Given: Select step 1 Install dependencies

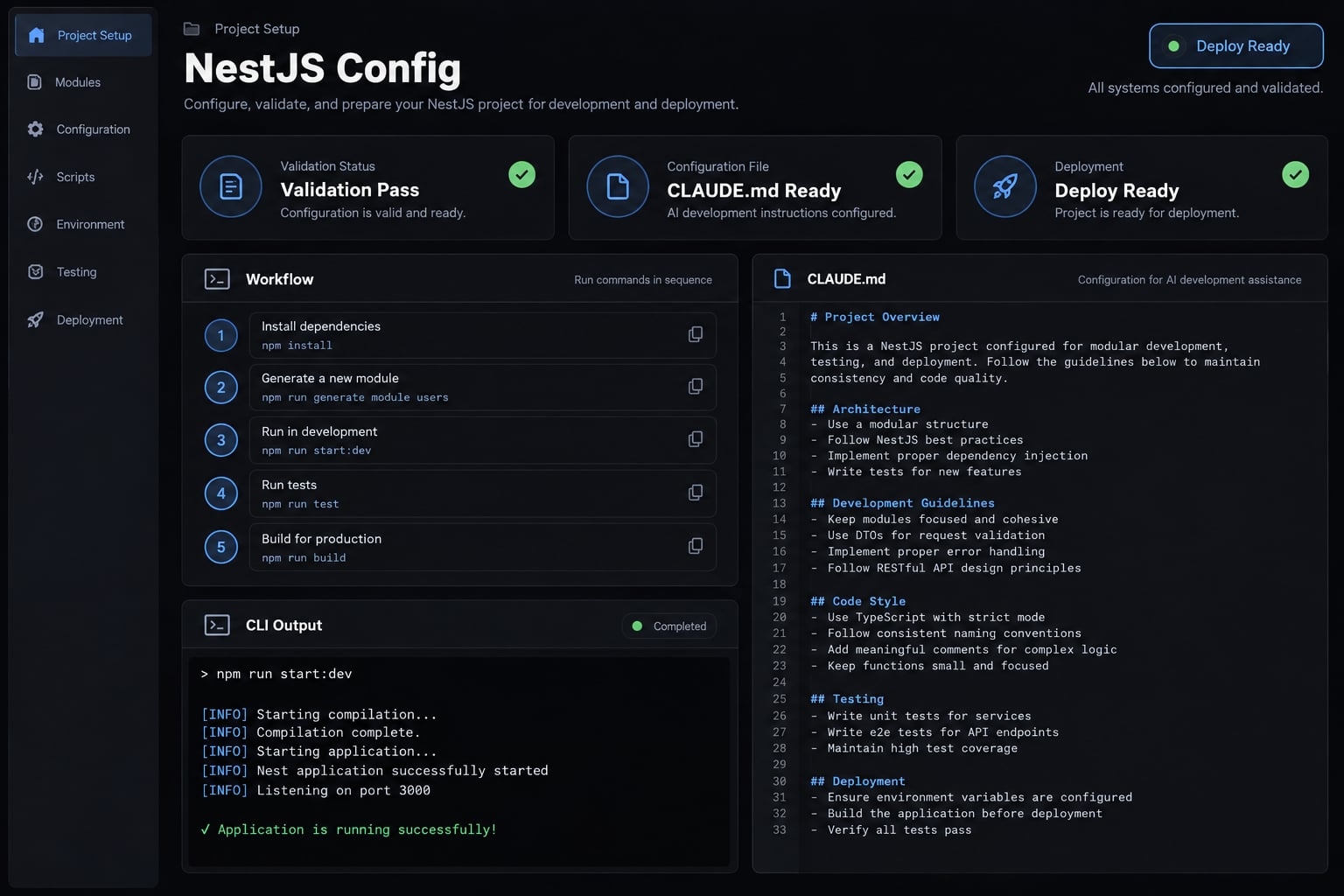Looking at the screenshot, I should [x=483, y=335].
